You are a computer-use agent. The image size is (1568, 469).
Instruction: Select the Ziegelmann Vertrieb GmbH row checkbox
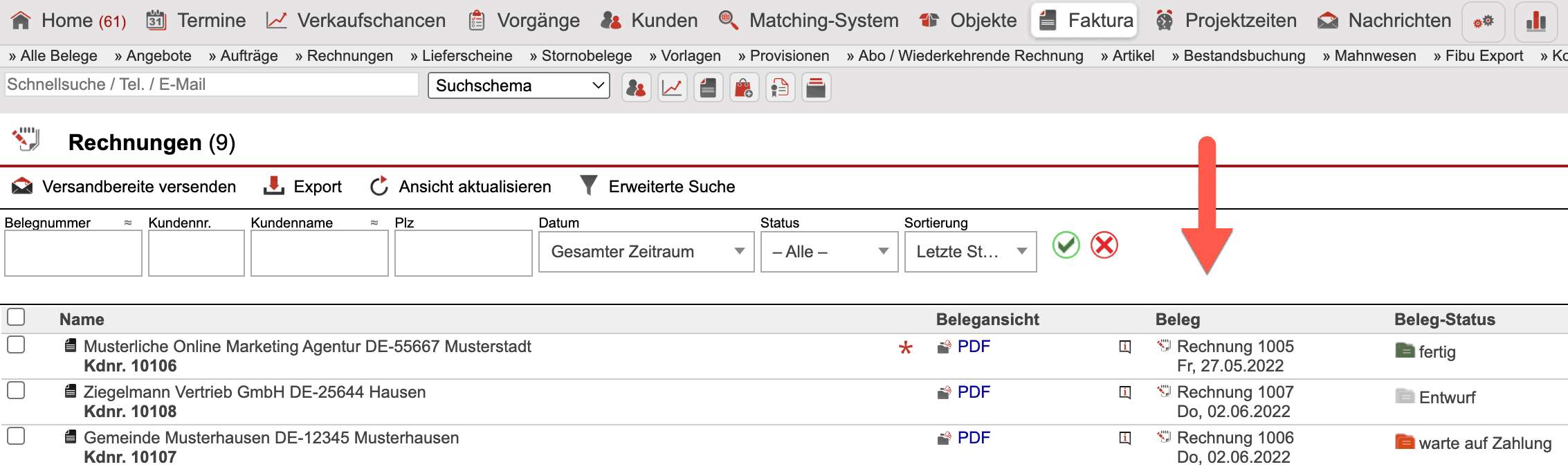pyautogui.click(x=16, y=390)
